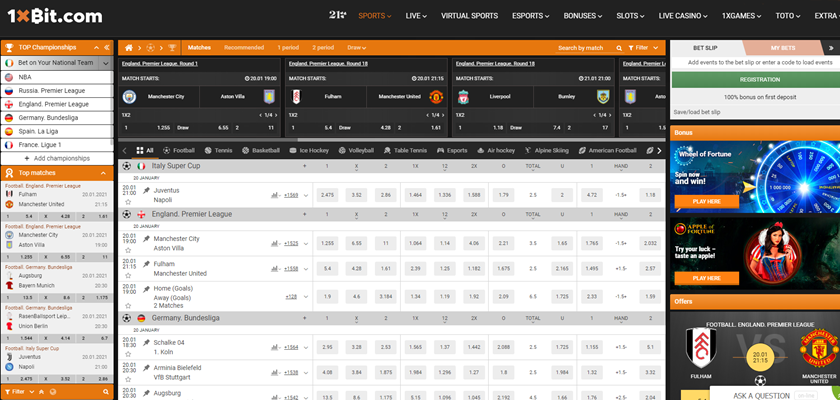Click PLAY HERE on Wheel of Fortune

[707, 201]
